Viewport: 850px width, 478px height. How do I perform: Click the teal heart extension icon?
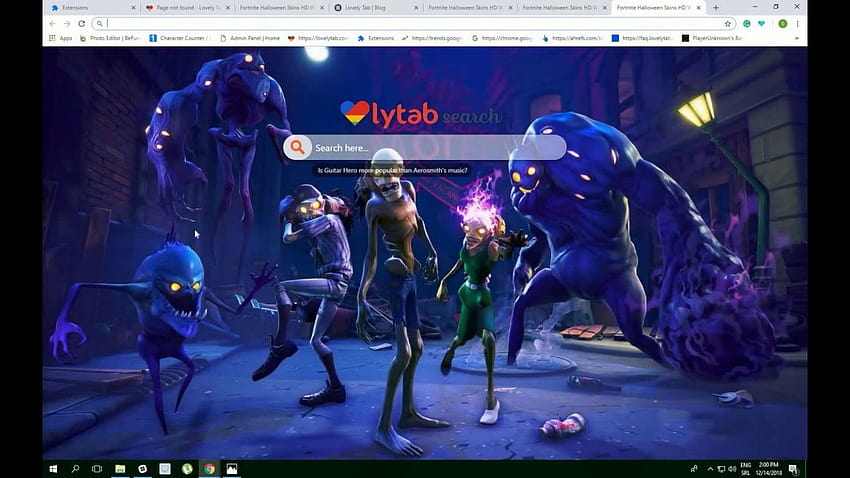(x=762, y=23)
